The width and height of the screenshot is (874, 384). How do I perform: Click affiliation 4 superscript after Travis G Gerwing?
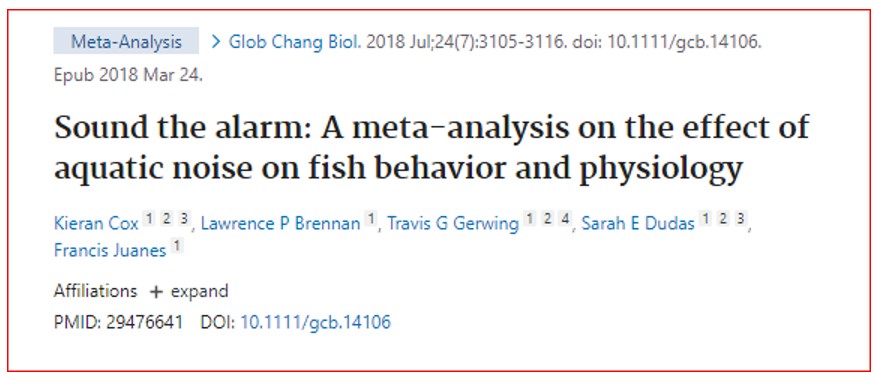(564, 218)
